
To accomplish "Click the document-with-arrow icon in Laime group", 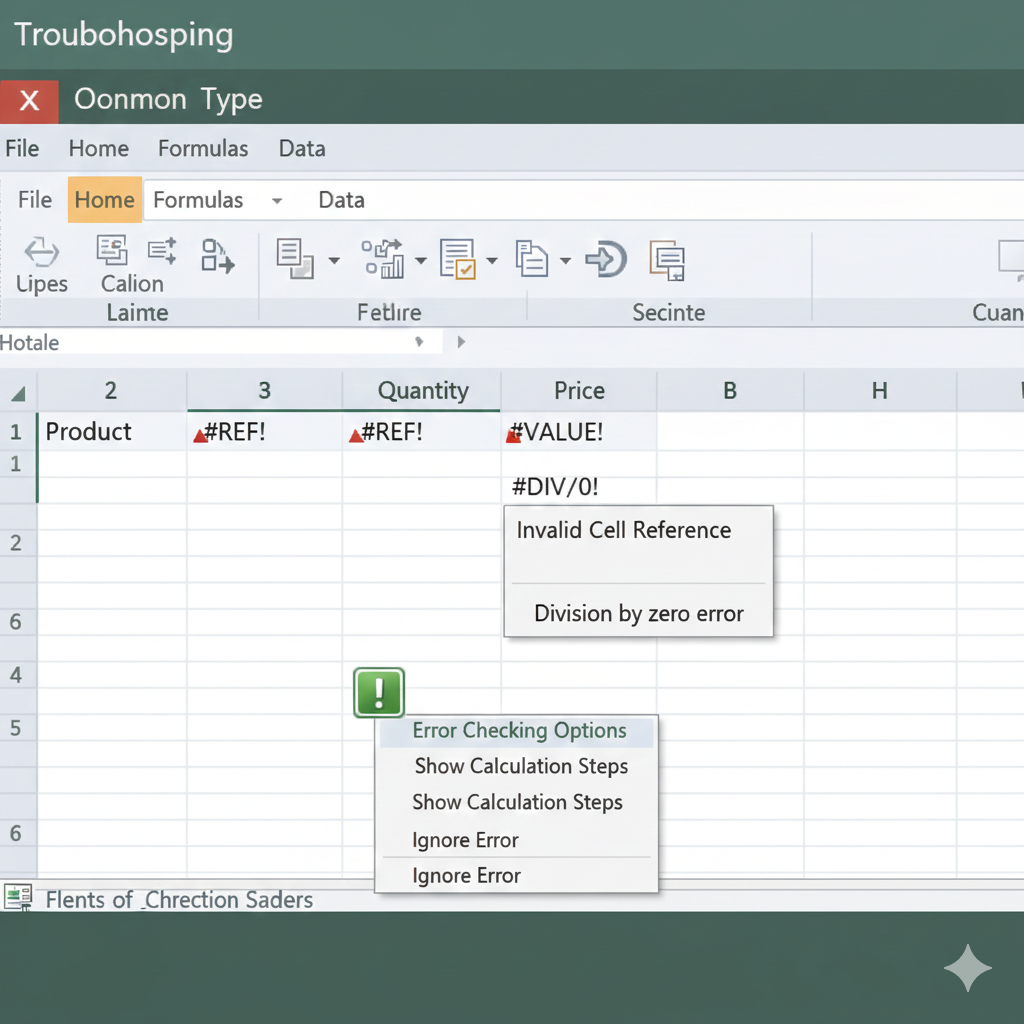I will 217,256.
